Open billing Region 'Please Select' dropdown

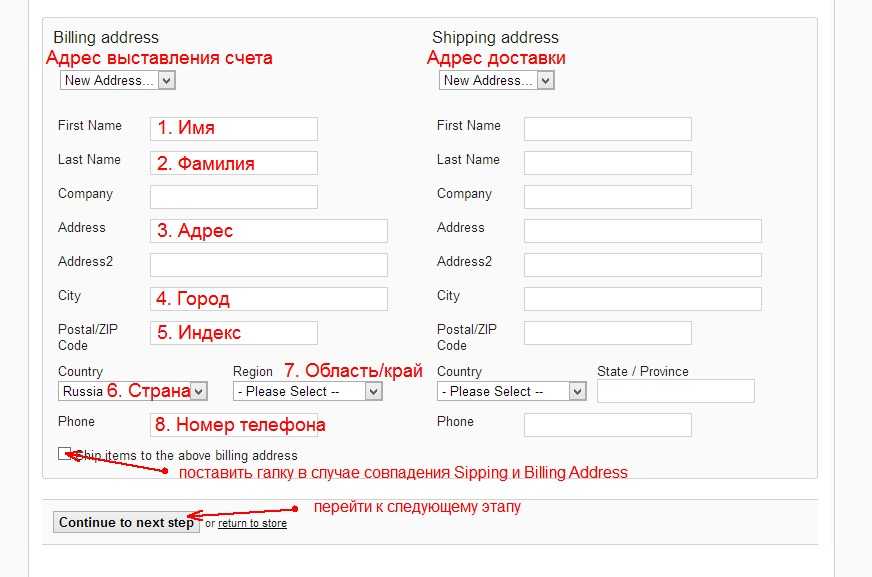(x=307, y=392)
